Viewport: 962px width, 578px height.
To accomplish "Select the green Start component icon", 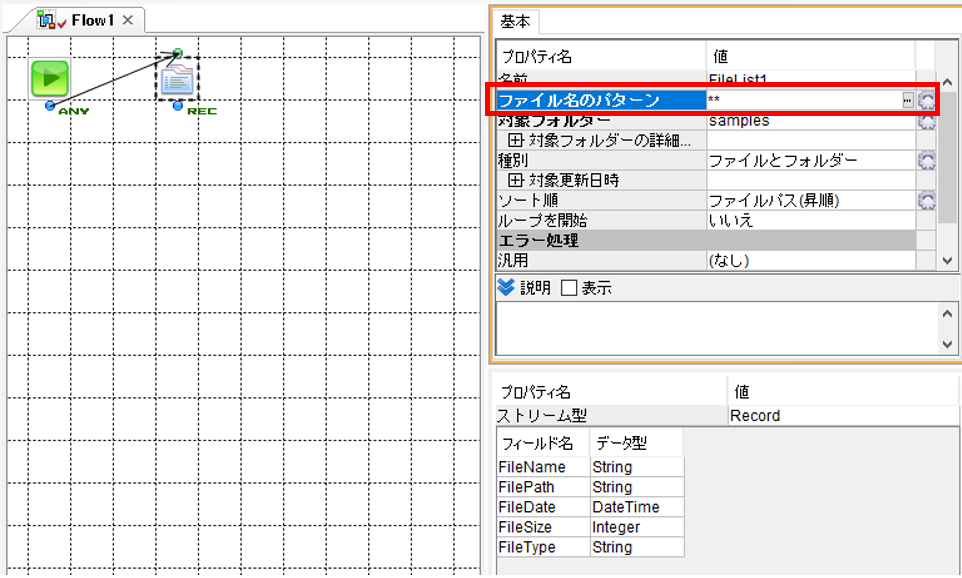I will tap(50, 78).
